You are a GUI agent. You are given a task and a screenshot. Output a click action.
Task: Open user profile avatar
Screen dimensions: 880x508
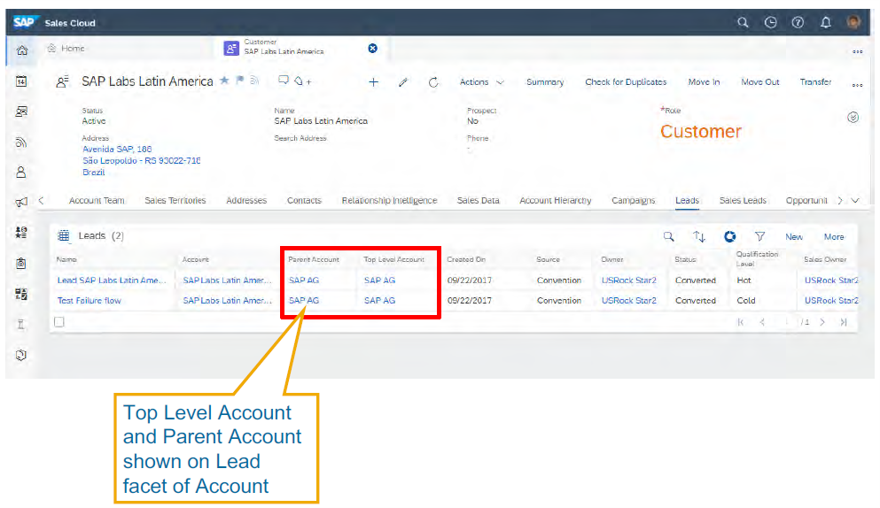854,22
